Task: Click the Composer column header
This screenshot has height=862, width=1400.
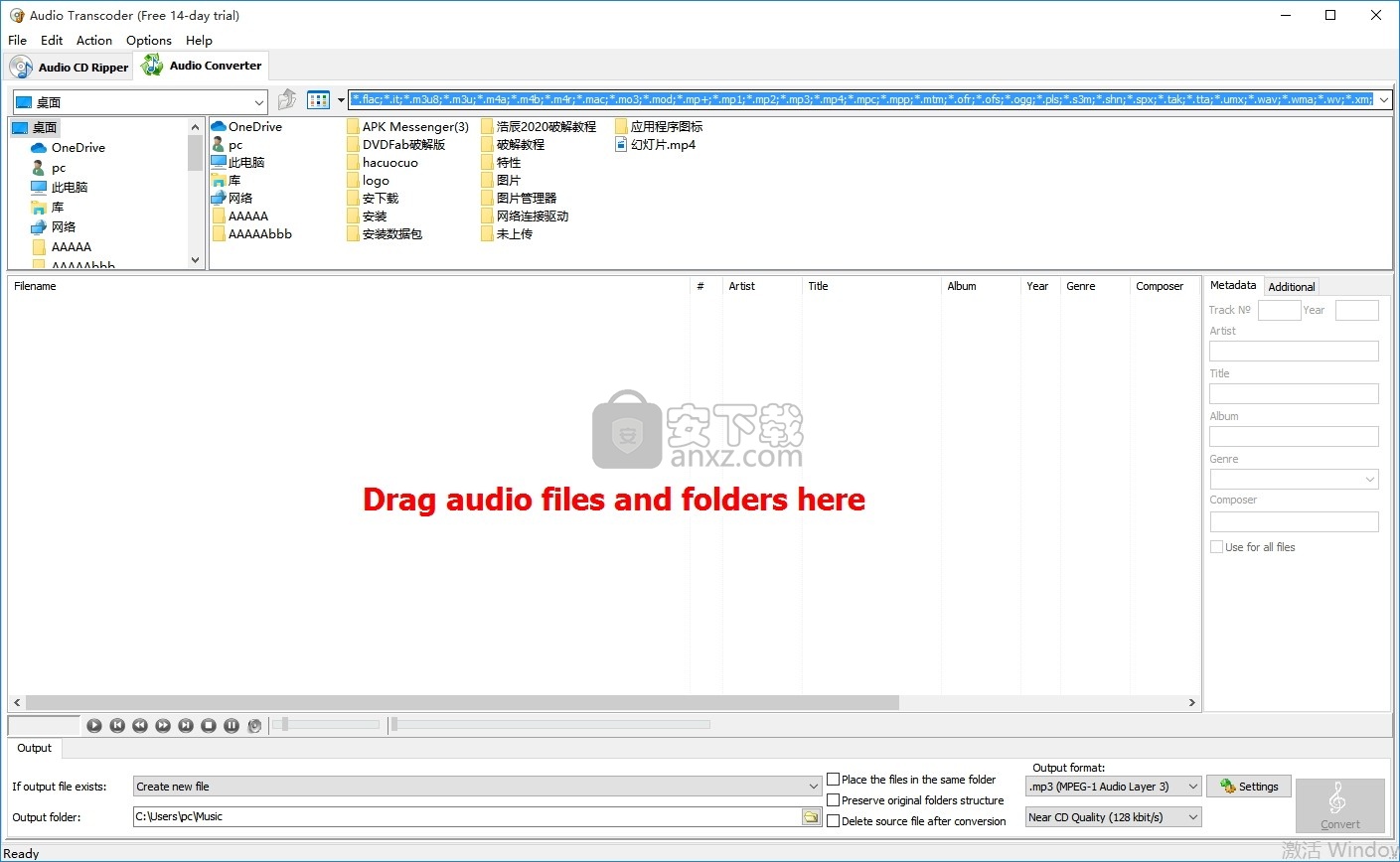Action: (1165, 286)
